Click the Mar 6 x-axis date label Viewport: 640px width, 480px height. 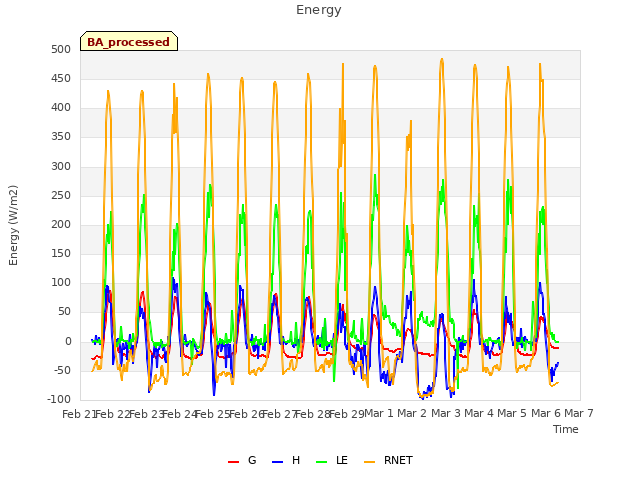546,414
